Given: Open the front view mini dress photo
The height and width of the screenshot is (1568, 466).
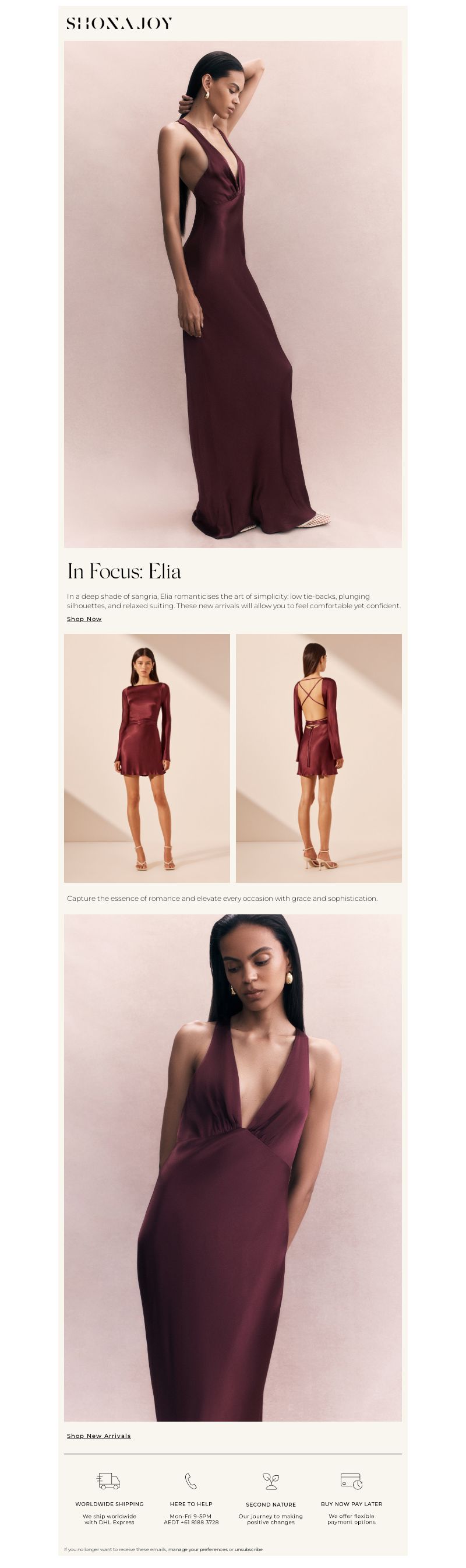Looking at the screenshot, I should 147,758.
